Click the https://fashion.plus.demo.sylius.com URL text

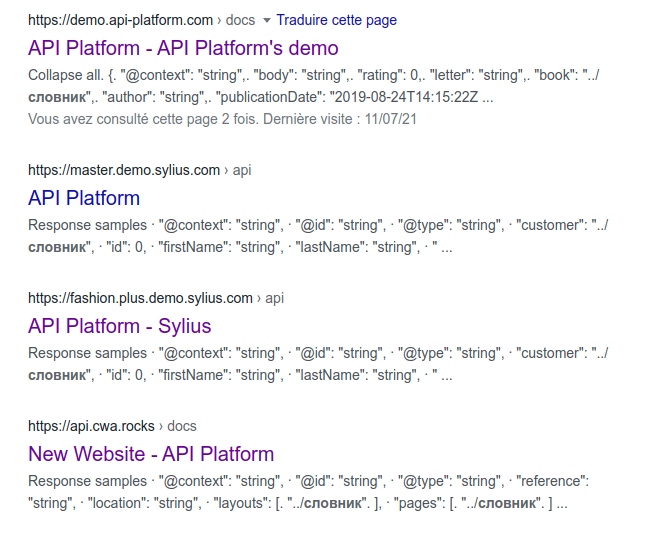(140, 298)
